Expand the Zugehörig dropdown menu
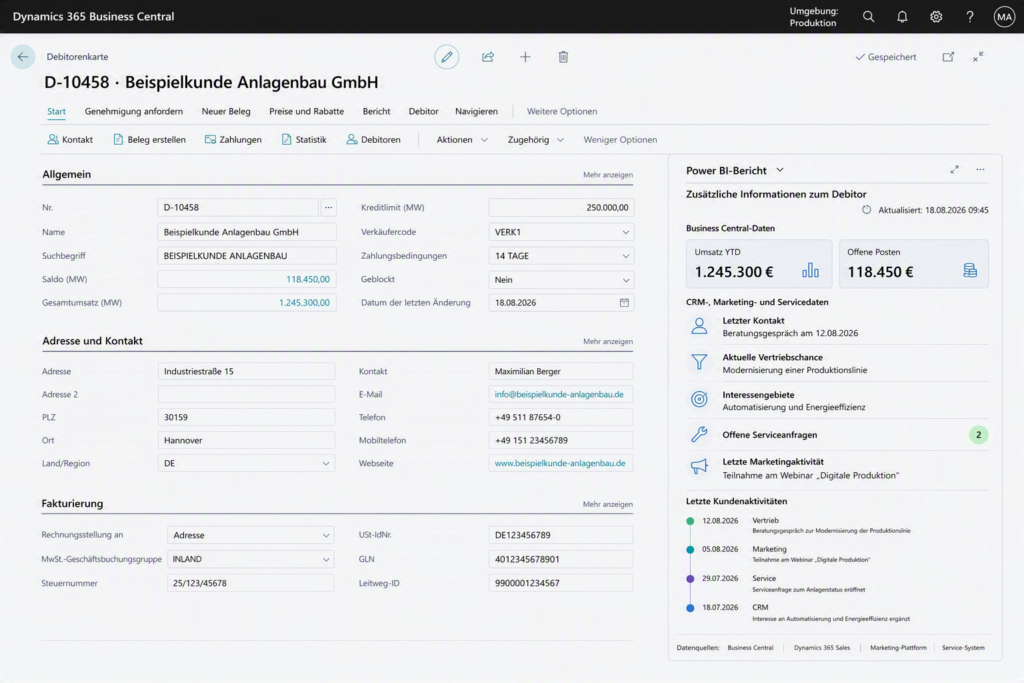Viewport: 1024px width, 683px height. point(536,139)
